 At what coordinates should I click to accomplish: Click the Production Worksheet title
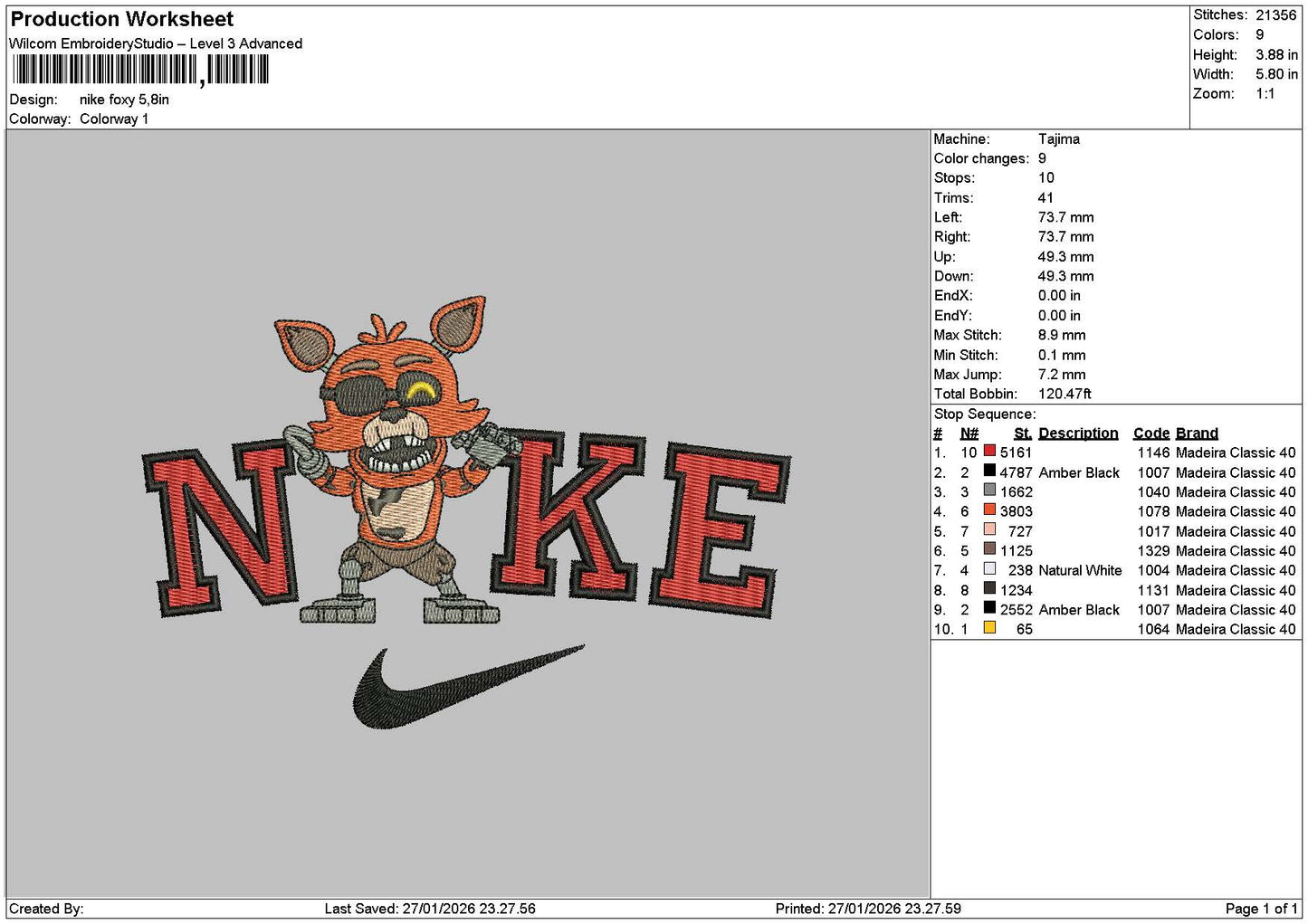[x=121, y=19]
